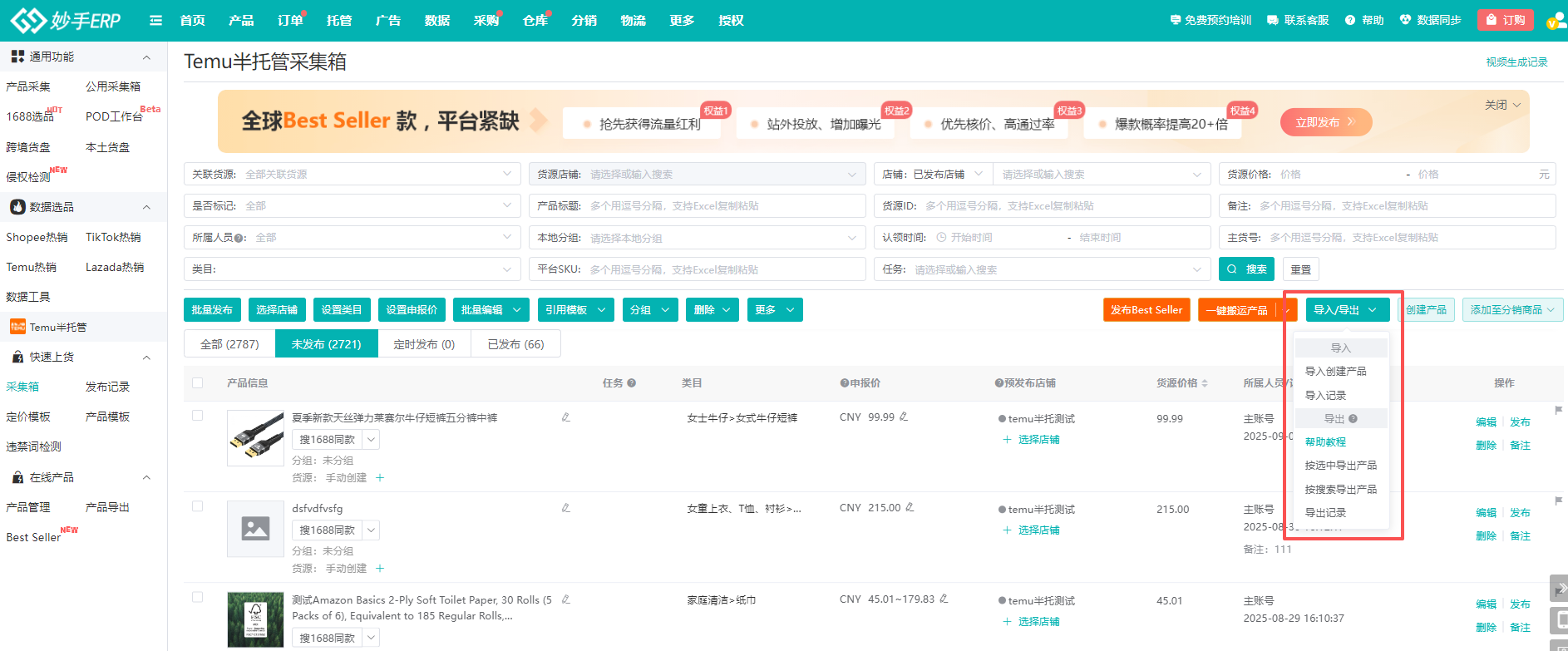The height and width of the screenshot is (651, 1568).
Task: Click the help icon next to the 任务 column header
Action: (632, 383)
